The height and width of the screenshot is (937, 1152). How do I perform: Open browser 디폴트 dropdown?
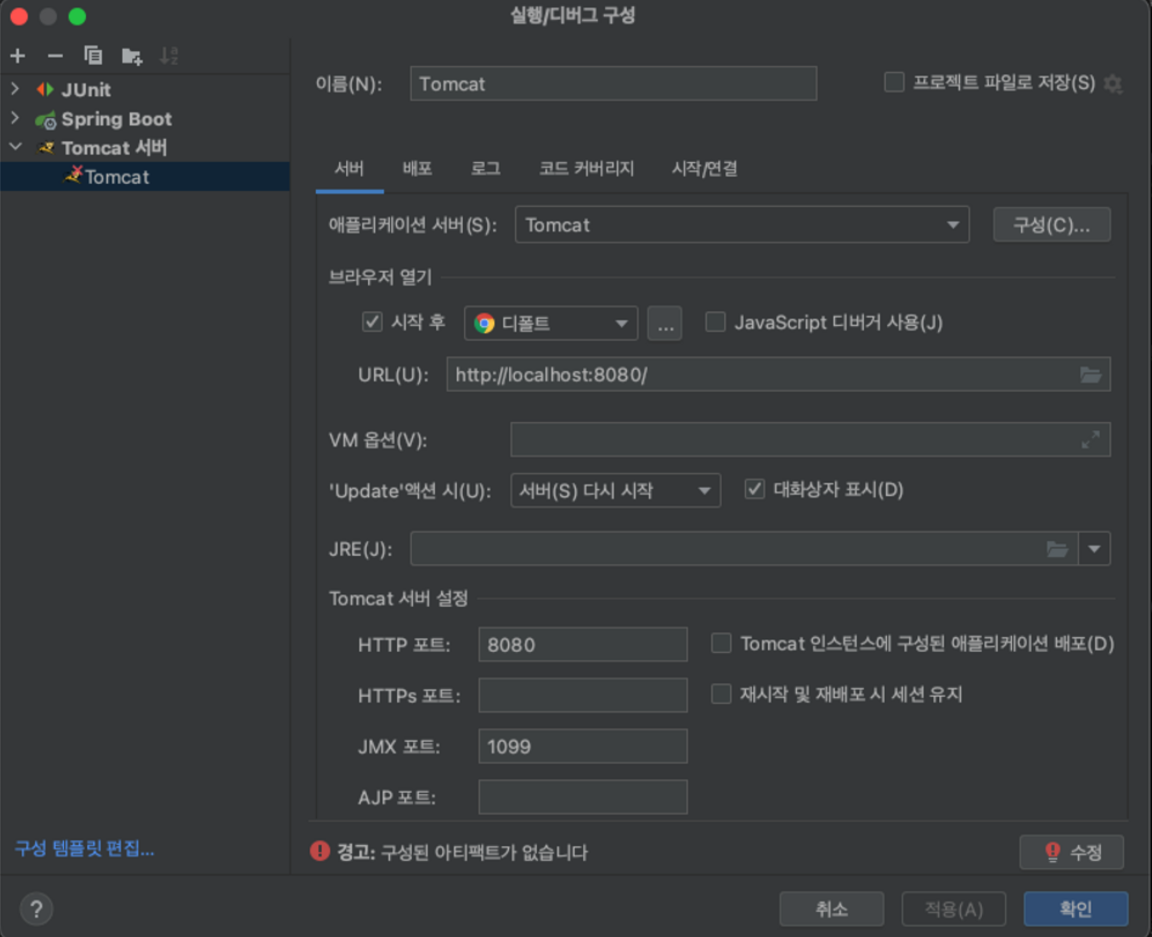(x=550, y=323)
